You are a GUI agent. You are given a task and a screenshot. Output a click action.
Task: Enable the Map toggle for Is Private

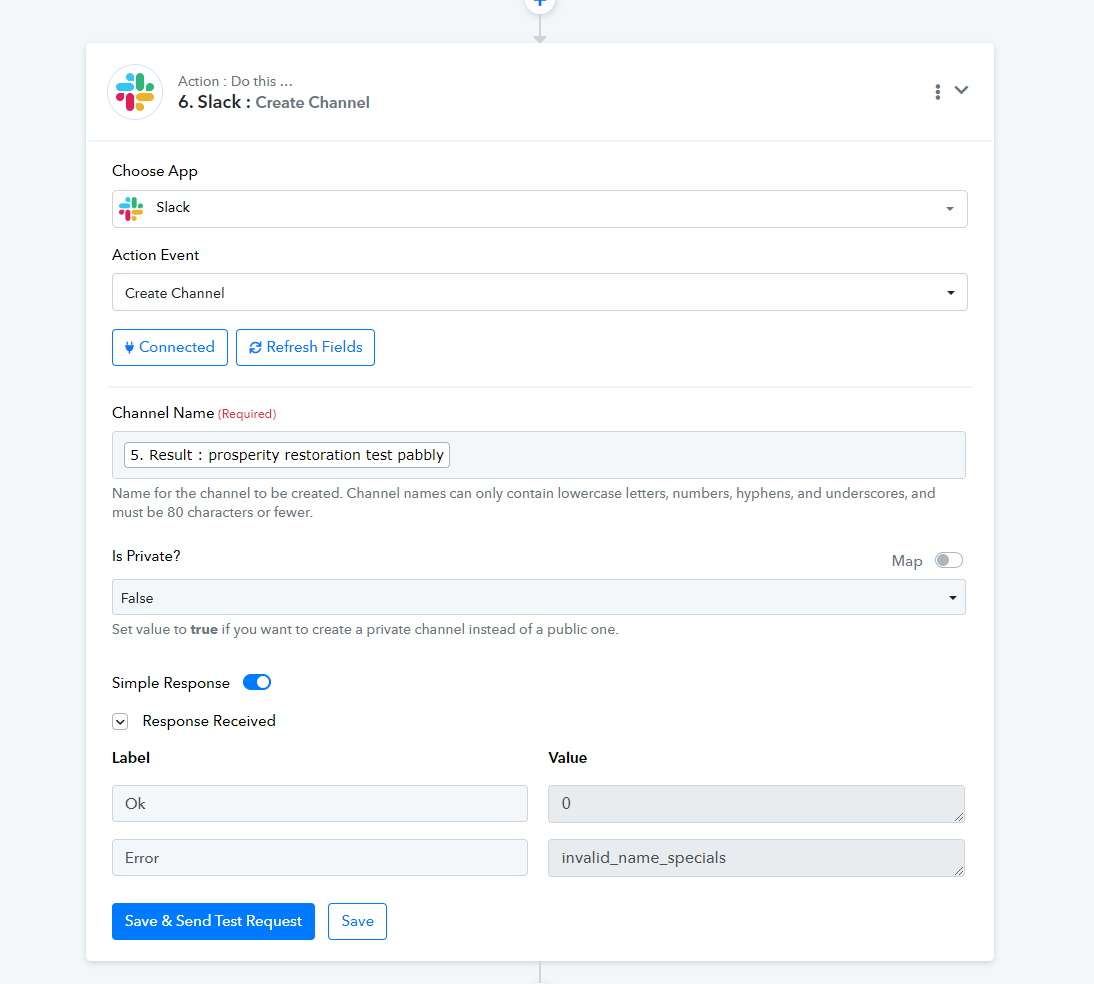[x=948, y=560]
